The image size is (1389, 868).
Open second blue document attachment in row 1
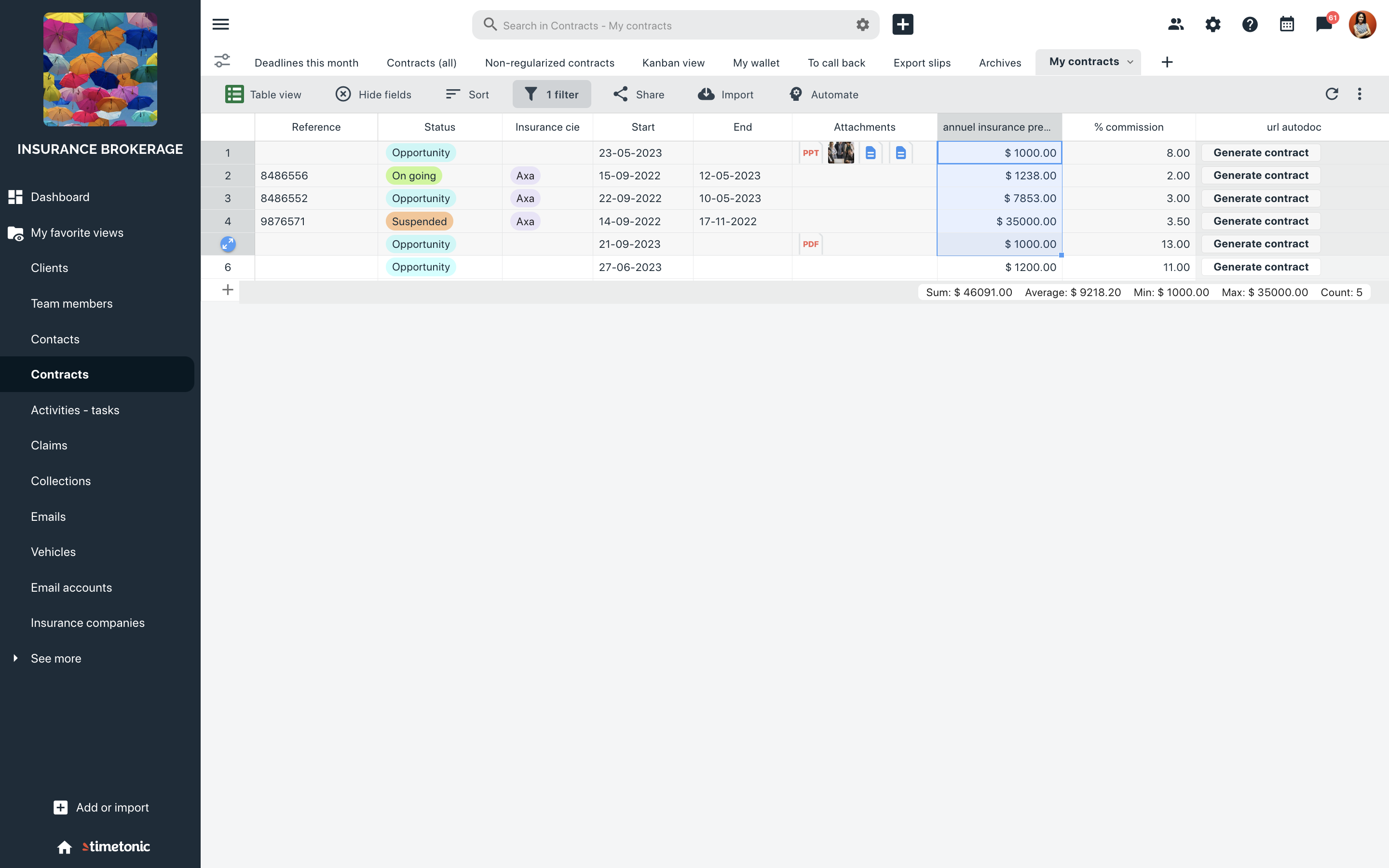pyautogui.click(x=900, y=153)
